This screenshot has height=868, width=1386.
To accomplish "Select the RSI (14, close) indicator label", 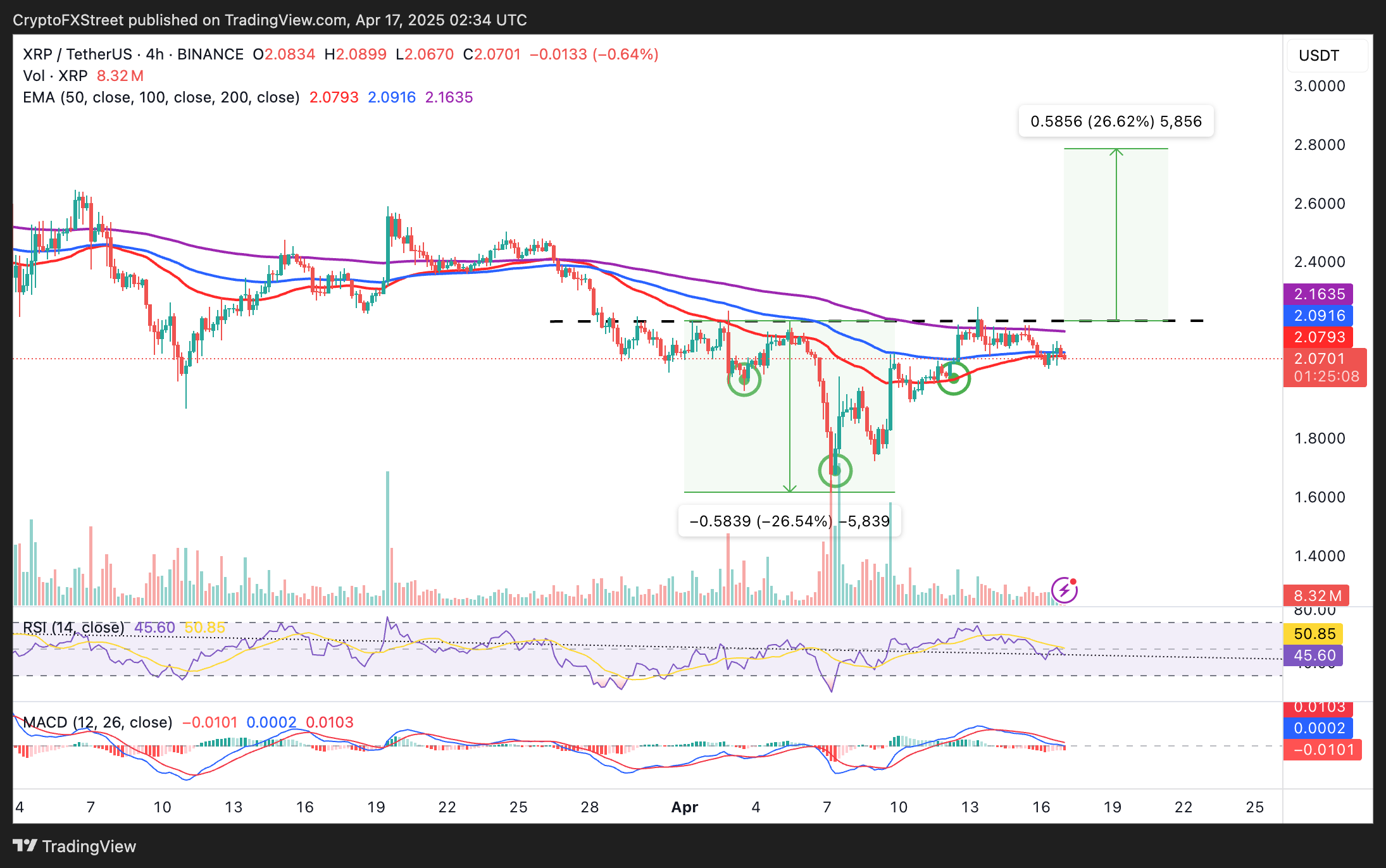I will pos(73,628).
